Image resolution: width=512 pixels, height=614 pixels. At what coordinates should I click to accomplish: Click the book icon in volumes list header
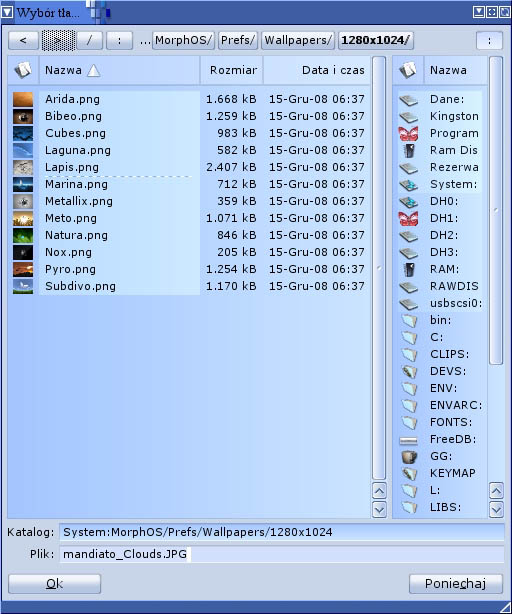coord(408,70)
